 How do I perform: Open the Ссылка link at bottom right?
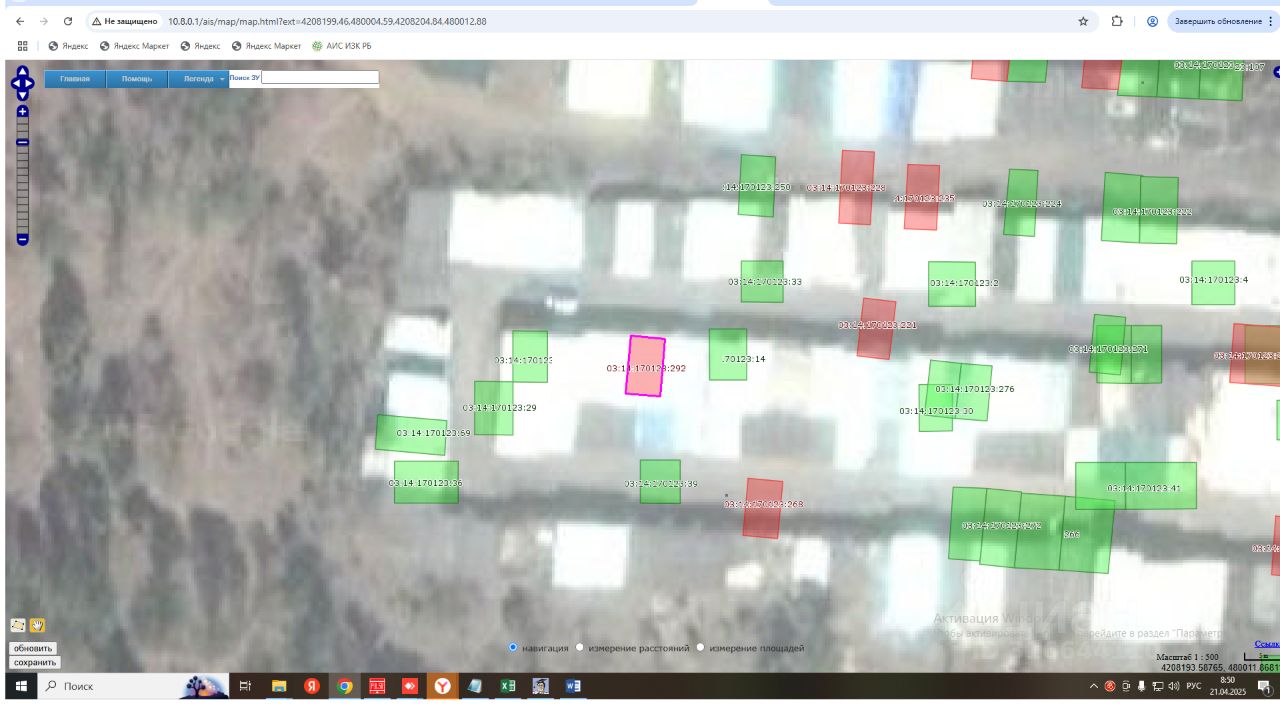click(x=1266, y=644)
